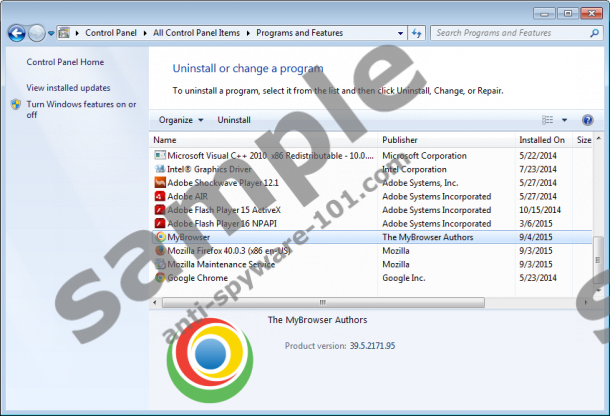610x416 pixels.
Task: Open the Organize dropdown menu
Action: point(181,120)
